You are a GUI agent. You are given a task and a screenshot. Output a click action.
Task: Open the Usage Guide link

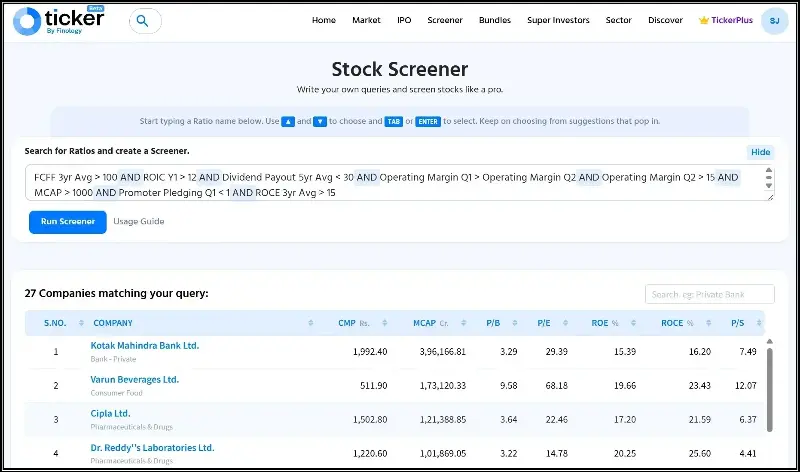[138, 222]
